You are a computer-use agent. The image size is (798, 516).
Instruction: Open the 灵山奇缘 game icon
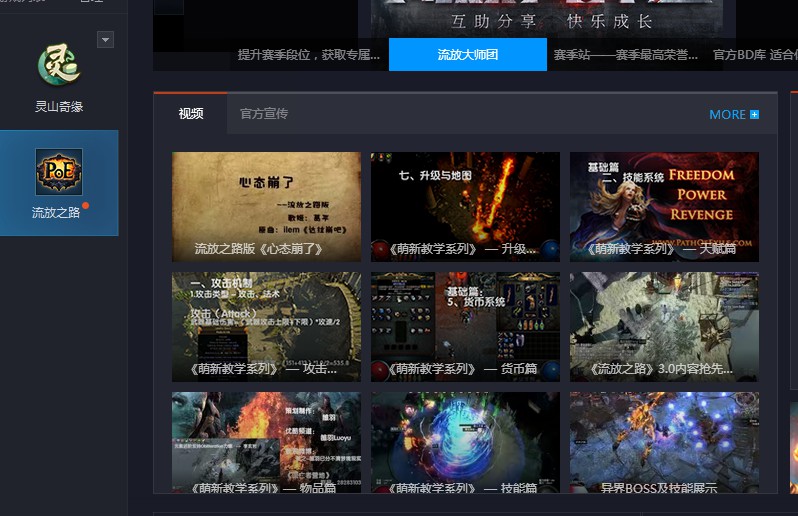(59, 65)
